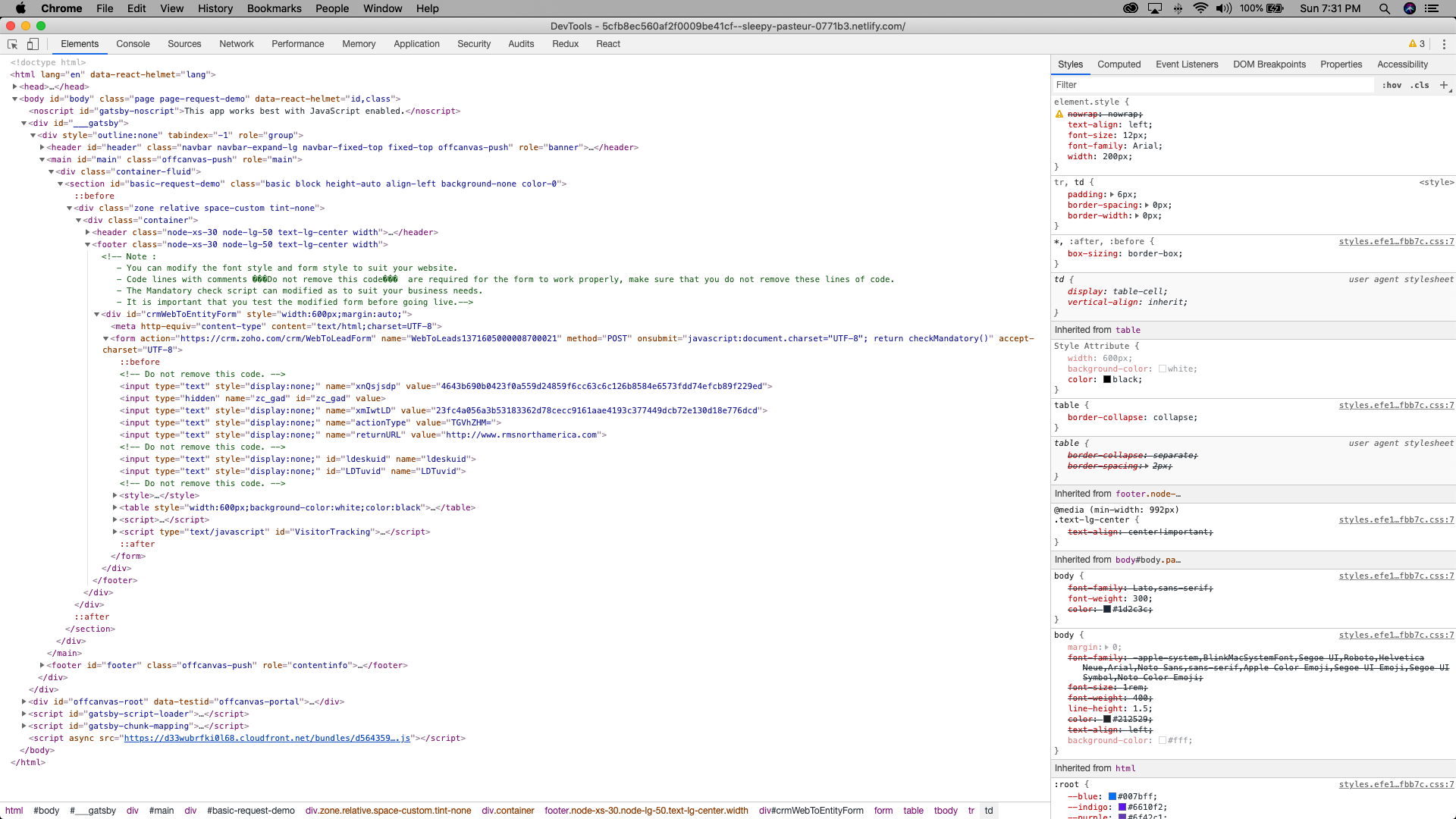Screen dimensions: 1456x819
Task: Switch to the Console panel tab
Action: 133,44
